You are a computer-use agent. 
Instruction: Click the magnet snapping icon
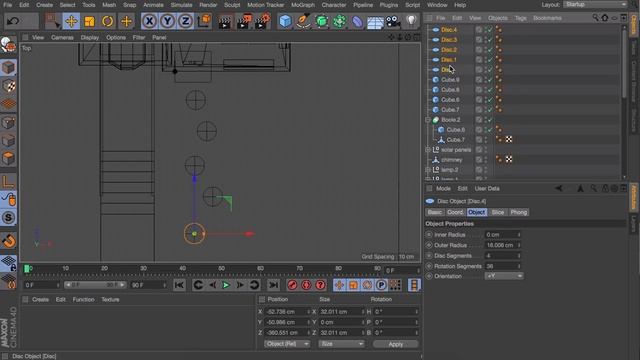[8, 241]
